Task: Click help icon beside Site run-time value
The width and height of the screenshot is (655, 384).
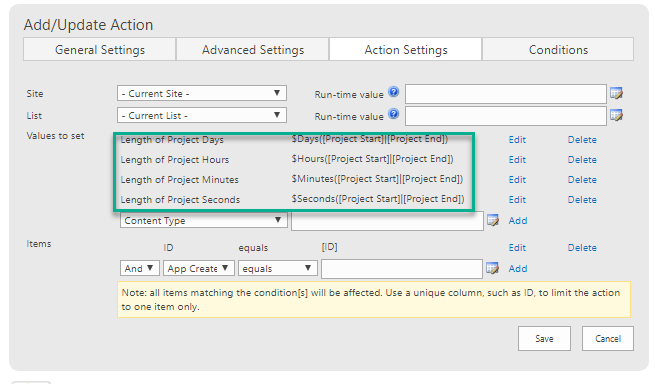Action: (x=394, y=92)
